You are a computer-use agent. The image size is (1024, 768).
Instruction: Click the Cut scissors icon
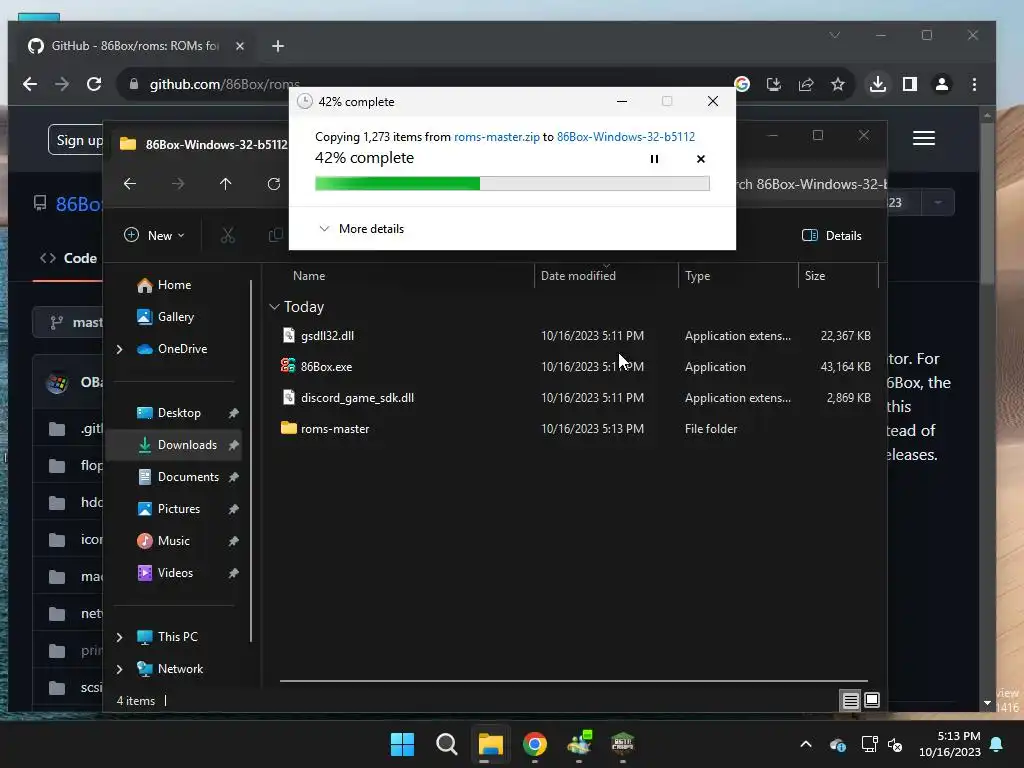click(227, 235)
